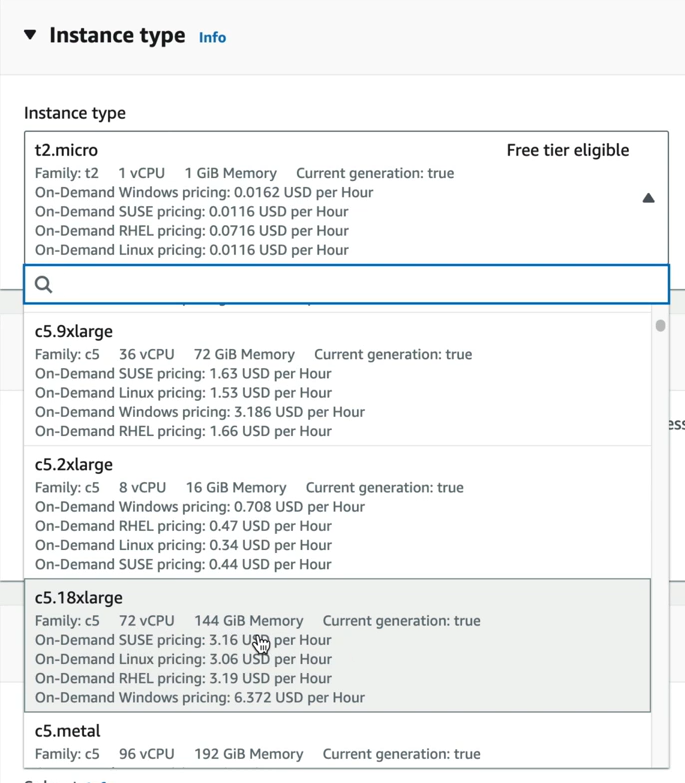Select the c5.9xlarge instance option

338,380
